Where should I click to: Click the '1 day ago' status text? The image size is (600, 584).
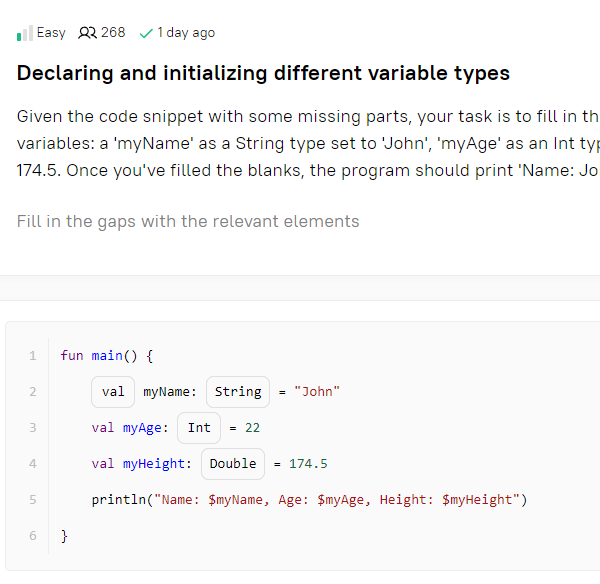tap(186, 33)
